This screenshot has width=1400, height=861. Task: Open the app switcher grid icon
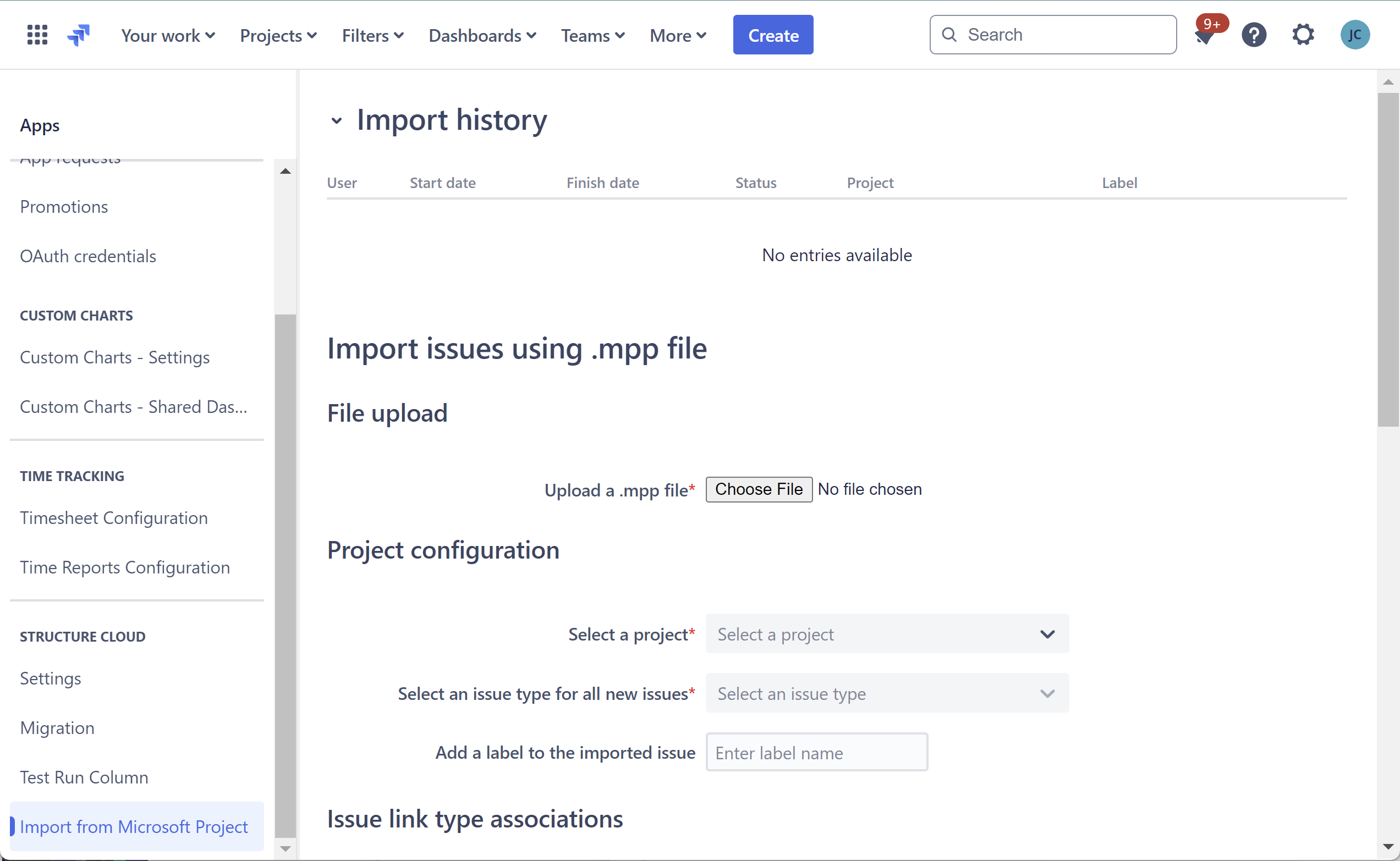(37, 35)
